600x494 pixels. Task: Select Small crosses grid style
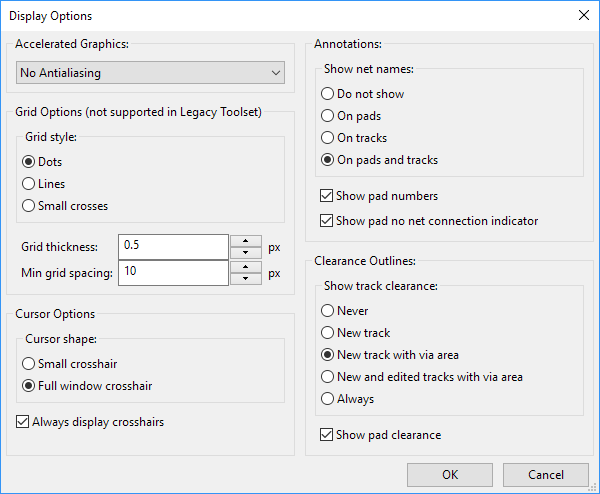click(65, 206)
